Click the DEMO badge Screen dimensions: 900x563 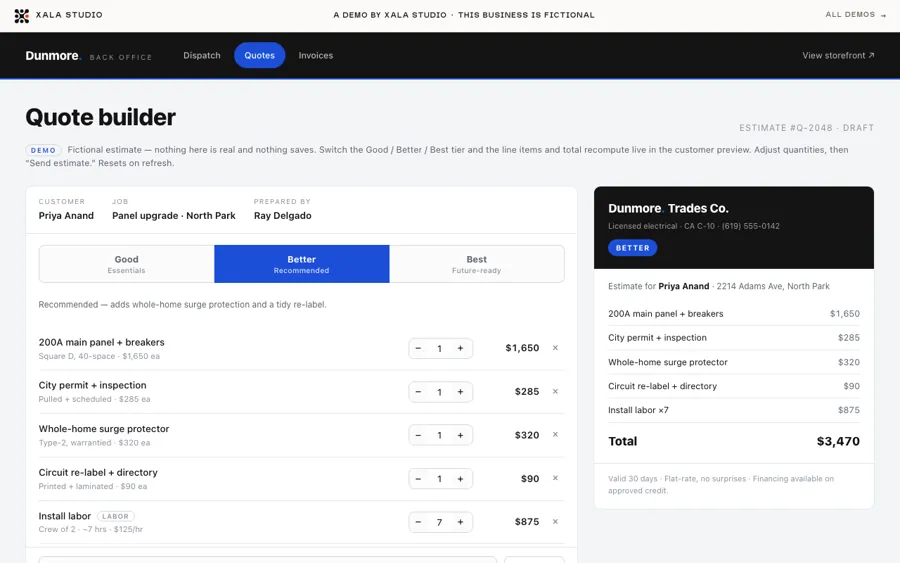(x=43, y=150)
